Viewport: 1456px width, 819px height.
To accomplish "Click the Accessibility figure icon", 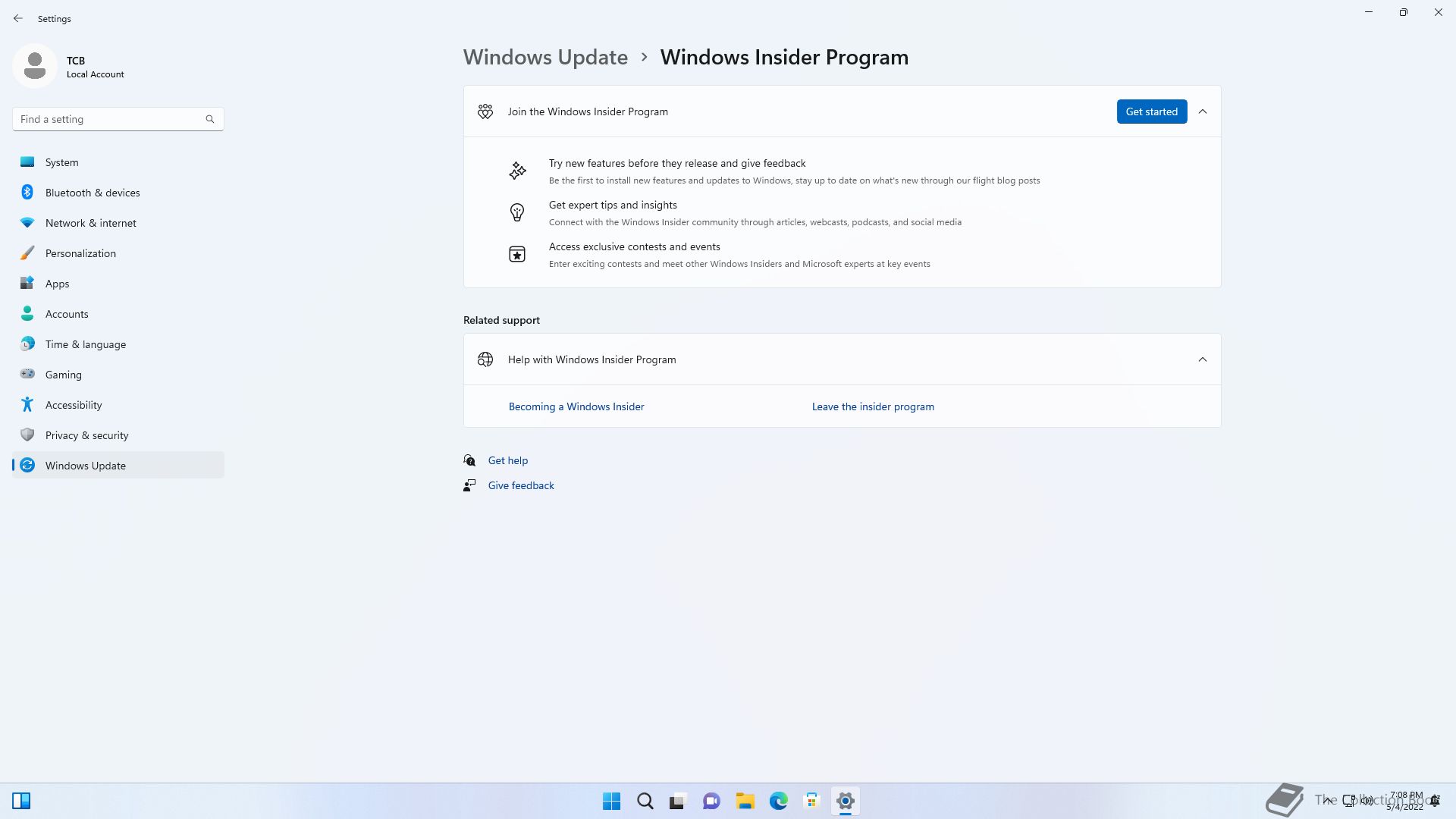I will (27, 405).
